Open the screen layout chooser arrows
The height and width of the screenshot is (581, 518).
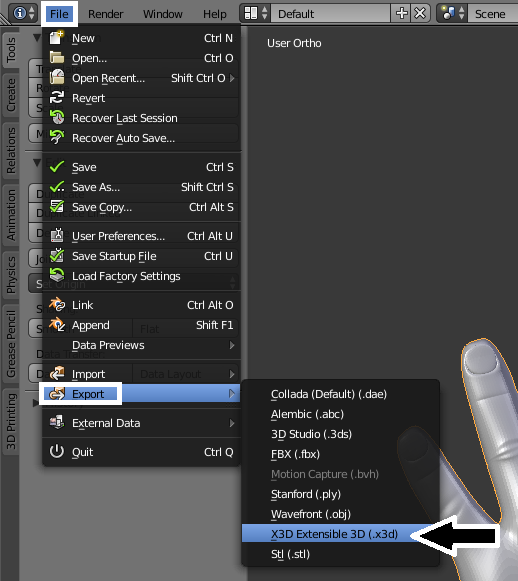click(x=265, y=14)
